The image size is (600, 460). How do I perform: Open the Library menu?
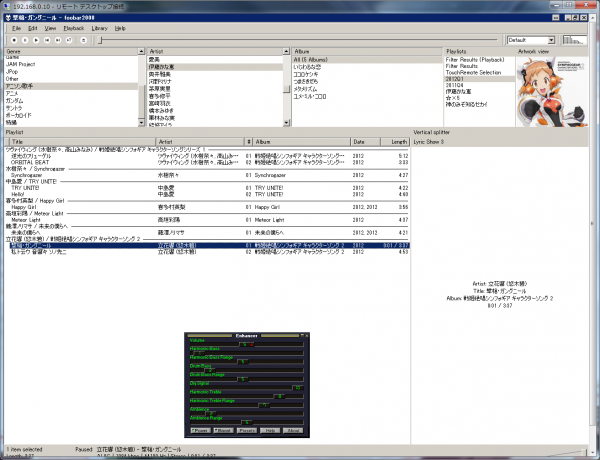pyautogui.click(x=99, y=28)
